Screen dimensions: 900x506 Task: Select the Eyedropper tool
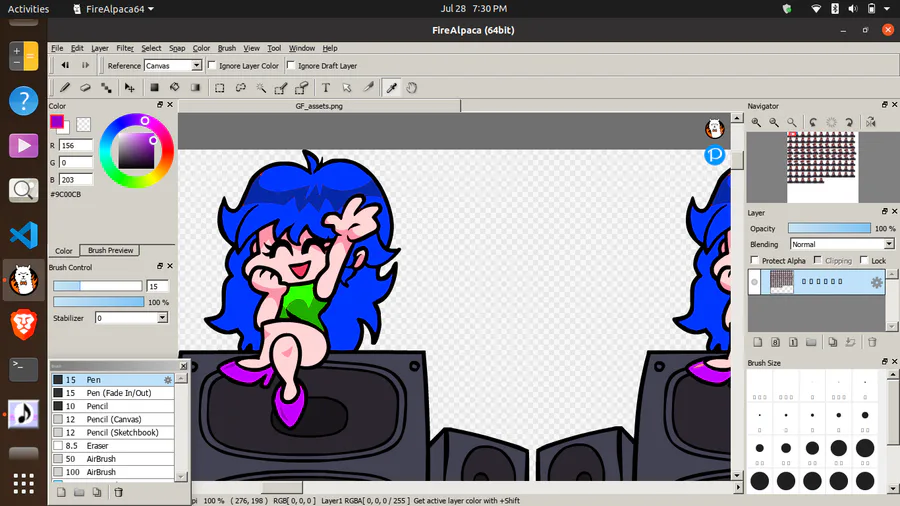click(391, 88)
